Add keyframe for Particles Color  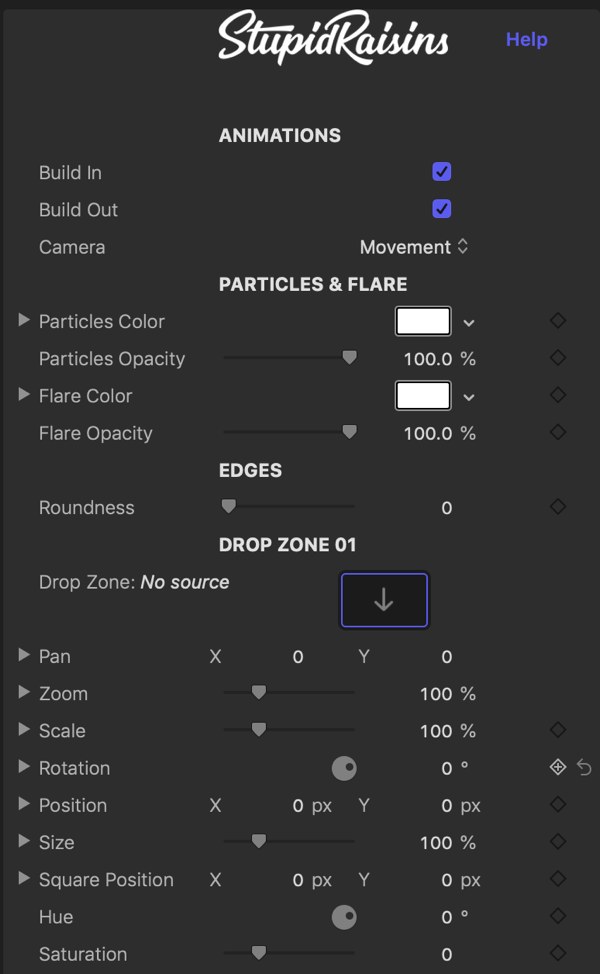pos(558,321)
